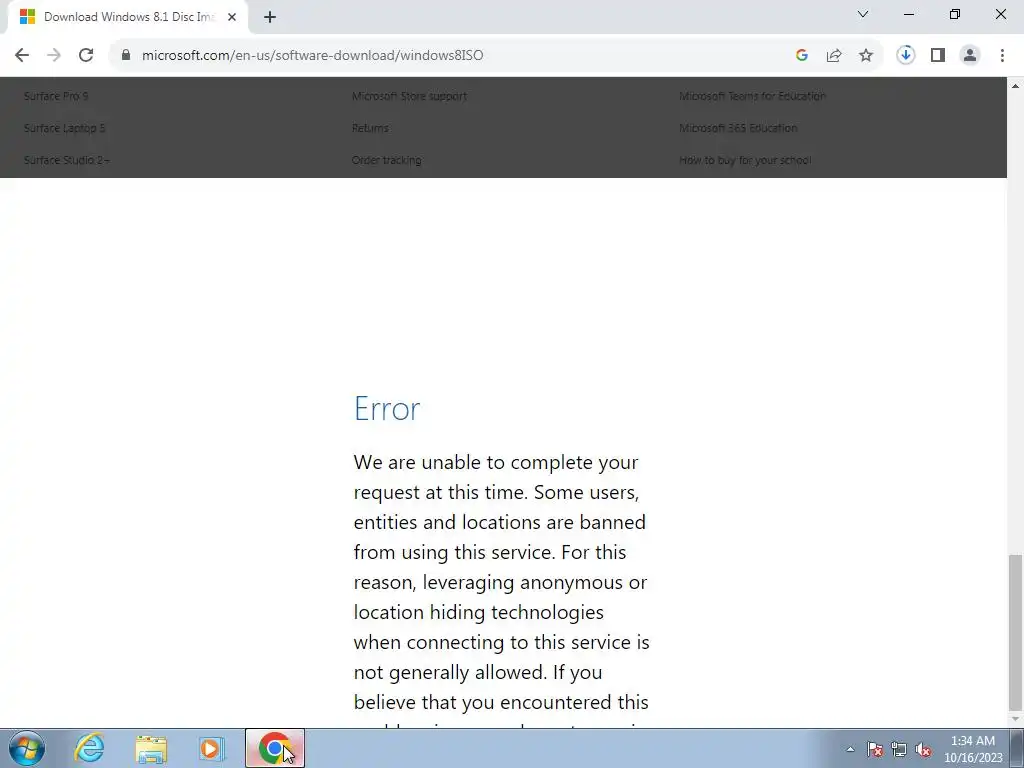Launch Internet Explorer from taskbar
Screen dimensions: 1024x768
click(x=89, y=748)
